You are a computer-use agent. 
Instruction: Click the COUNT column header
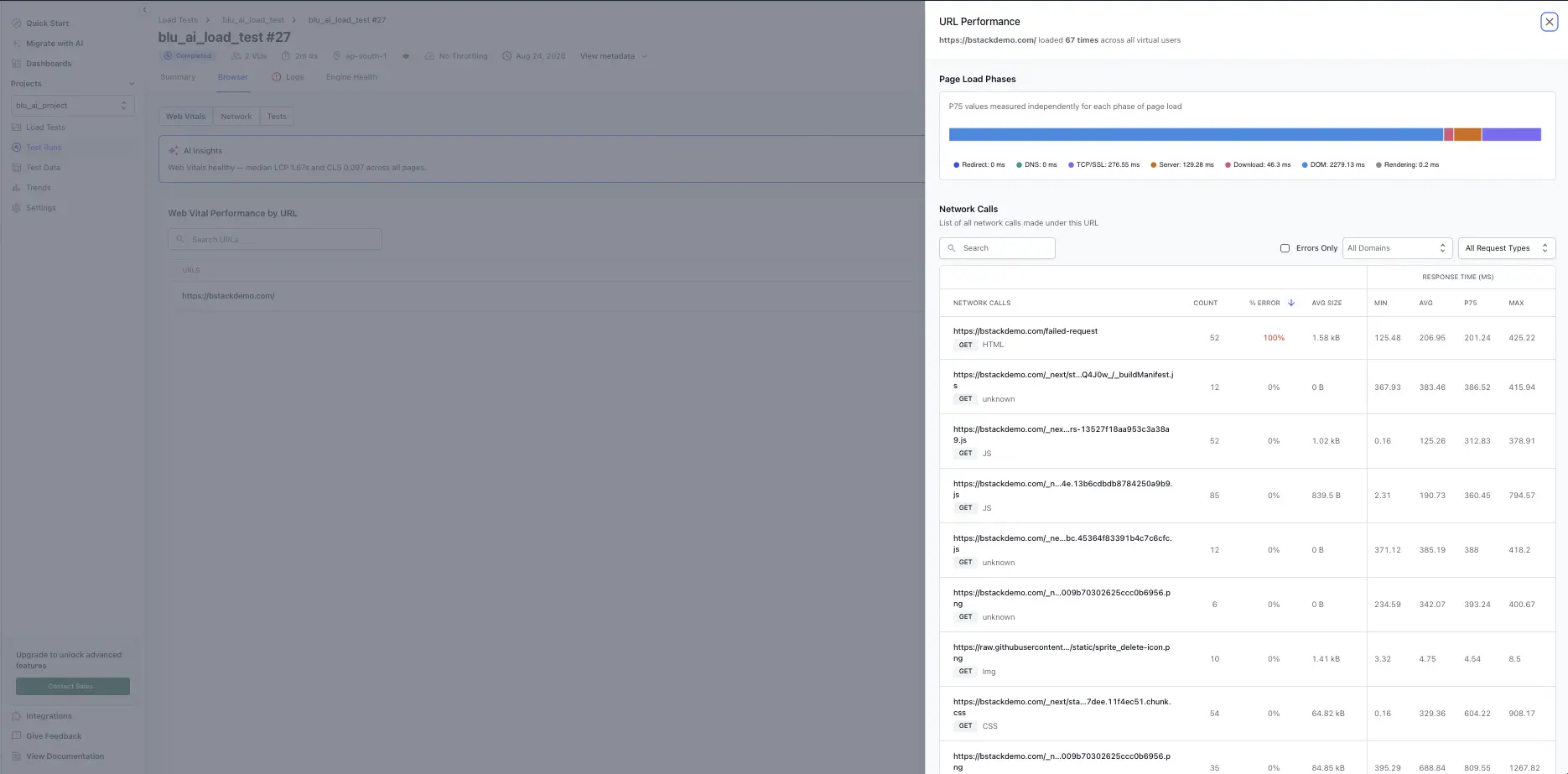click(x=1205, y=303)
